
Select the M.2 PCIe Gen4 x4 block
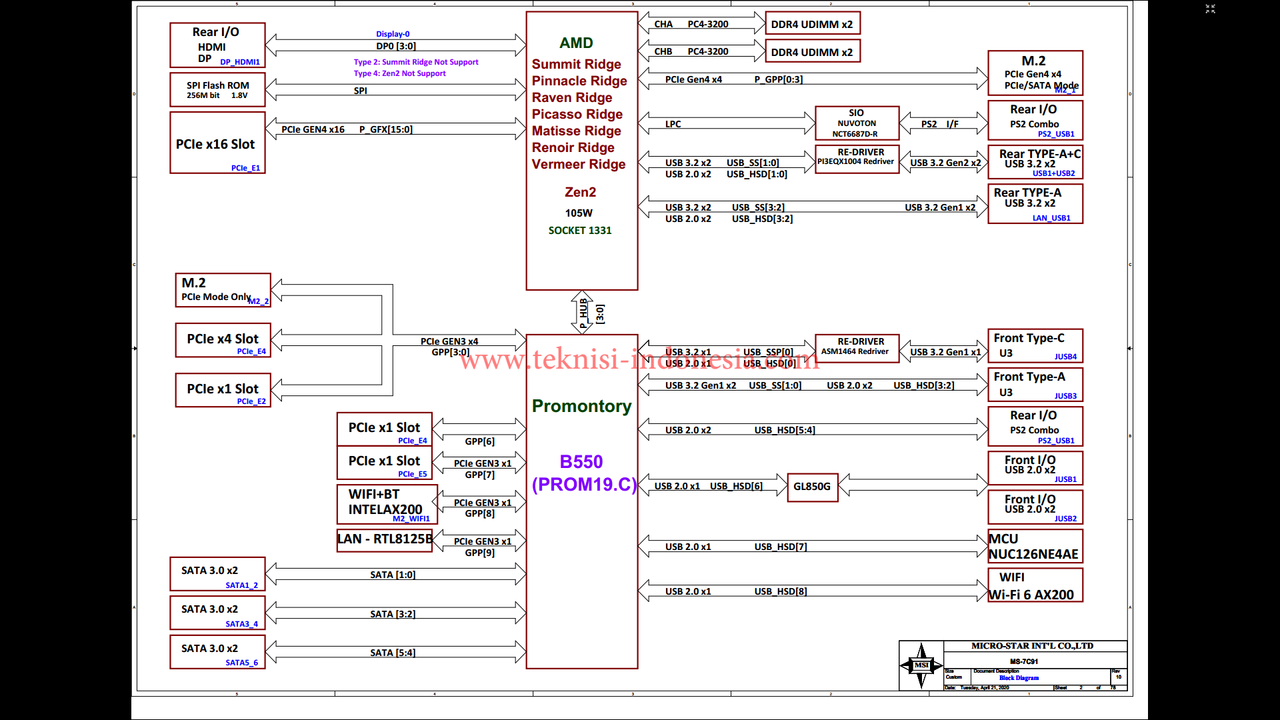[1035, 73]
